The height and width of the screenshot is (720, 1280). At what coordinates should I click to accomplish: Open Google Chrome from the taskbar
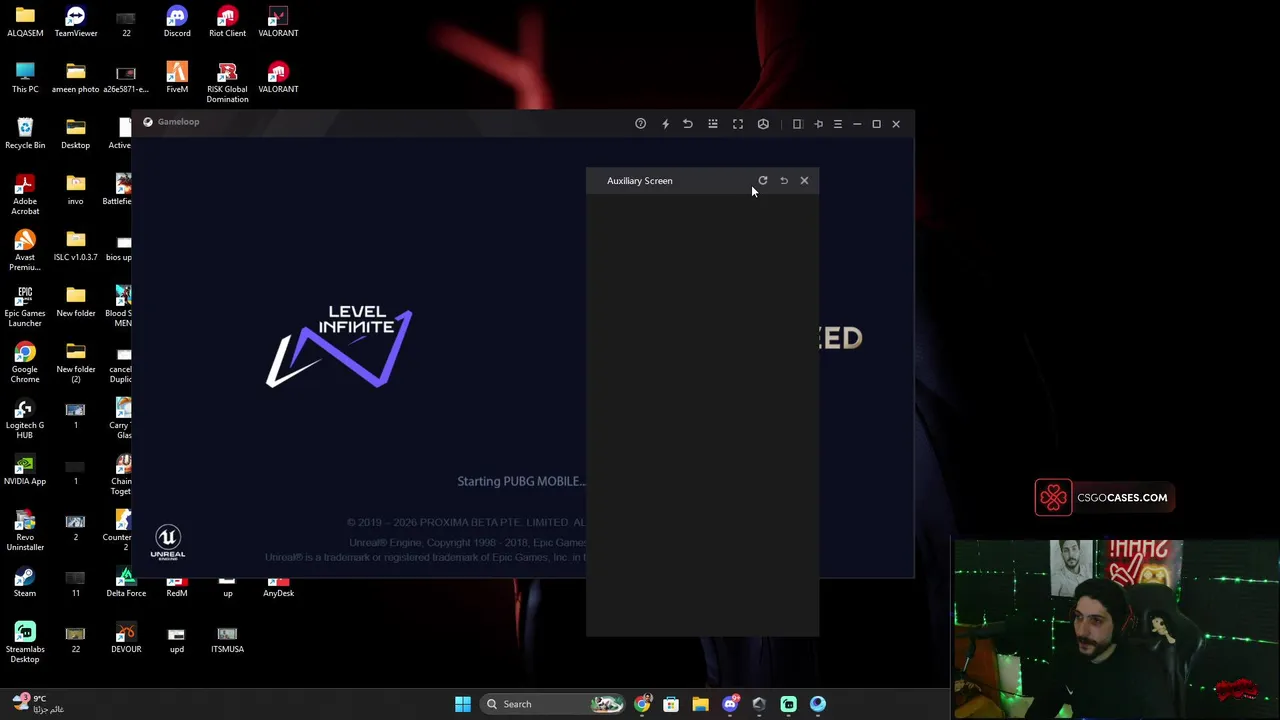642,704
